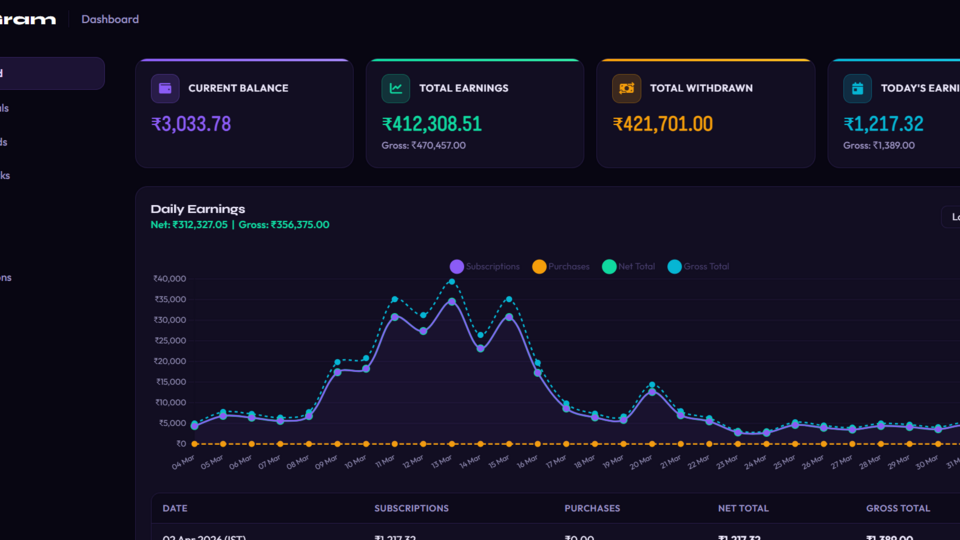Screen dimensions: 960x540
Task: Click the GROSS TOTAL column header
Action: coord(898,508)
